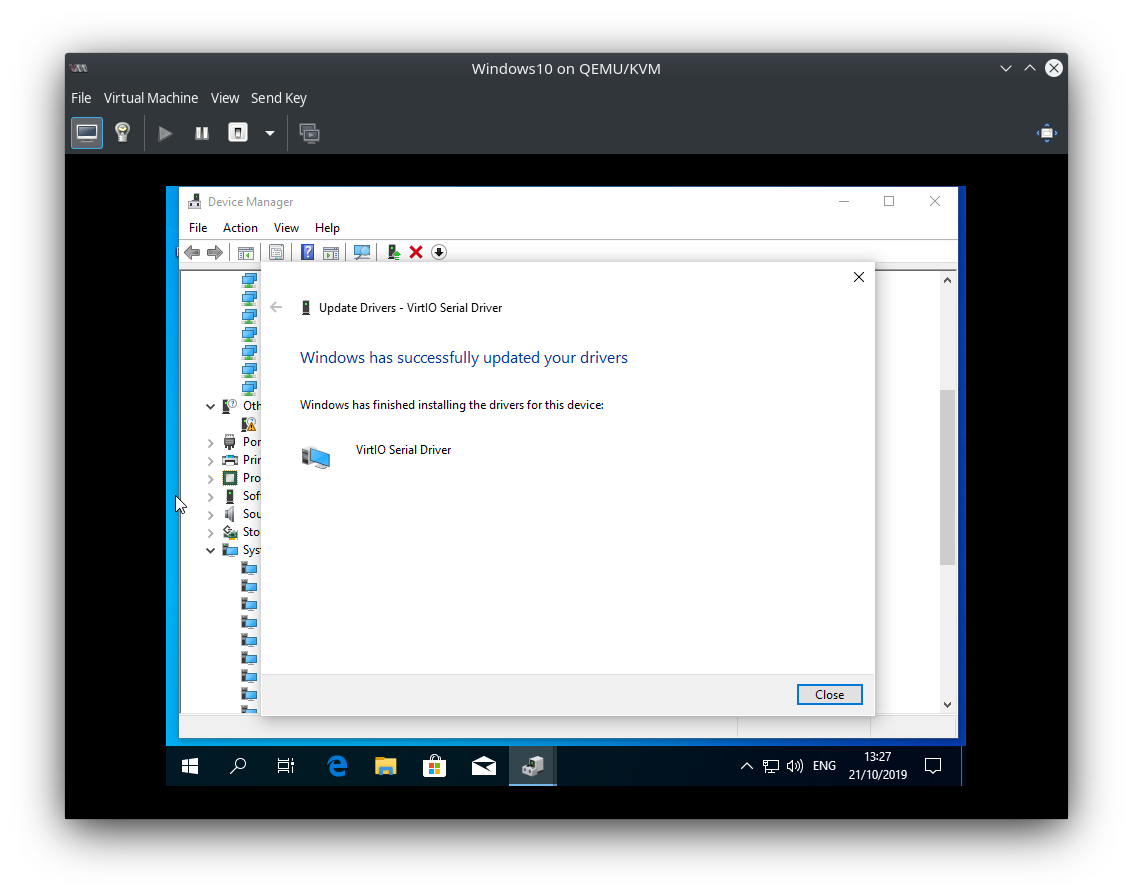Open the Action Center notifications icon

tap(933, 766)
